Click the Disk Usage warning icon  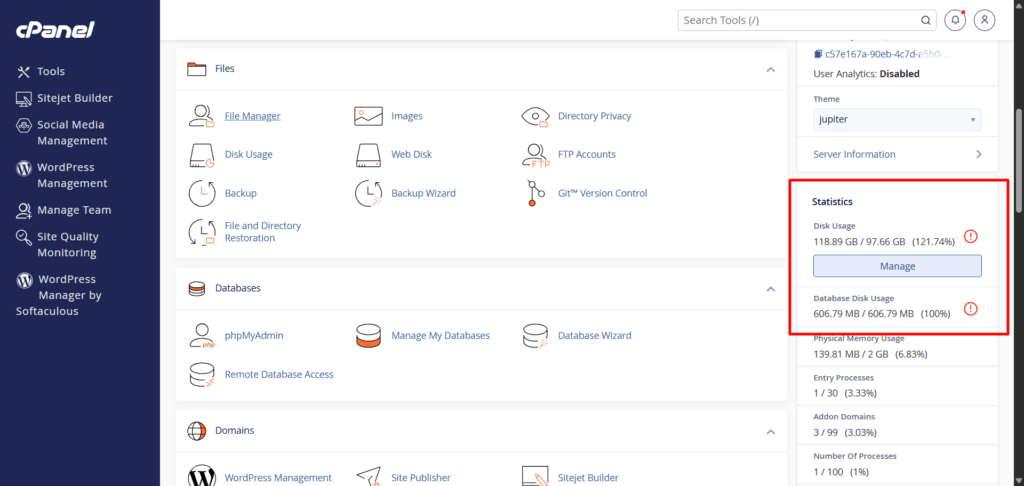coord(969,237)
